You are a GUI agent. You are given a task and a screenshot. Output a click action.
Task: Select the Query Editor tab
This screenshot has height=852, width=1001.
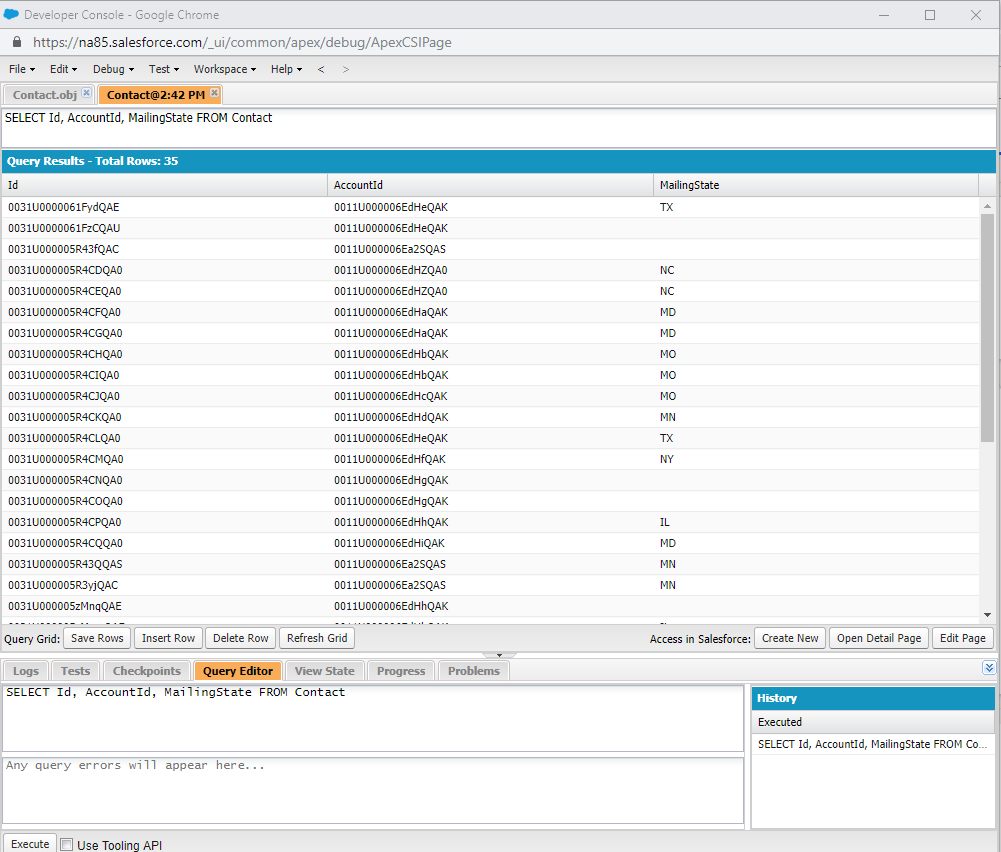coord(237,671)
